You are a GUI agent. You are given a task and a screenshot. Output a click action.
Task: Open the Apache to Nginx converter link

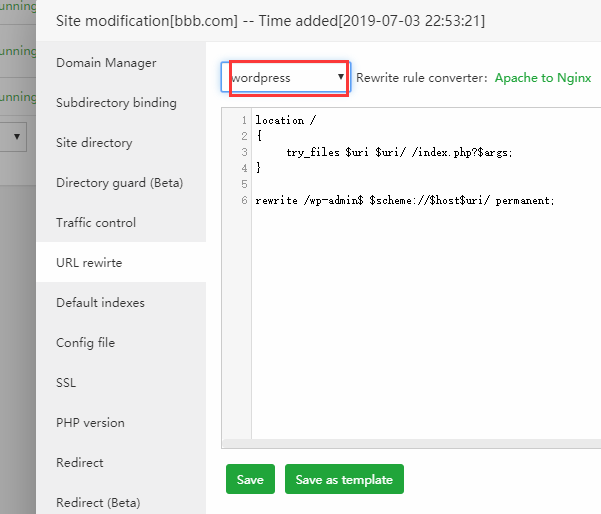543,78
